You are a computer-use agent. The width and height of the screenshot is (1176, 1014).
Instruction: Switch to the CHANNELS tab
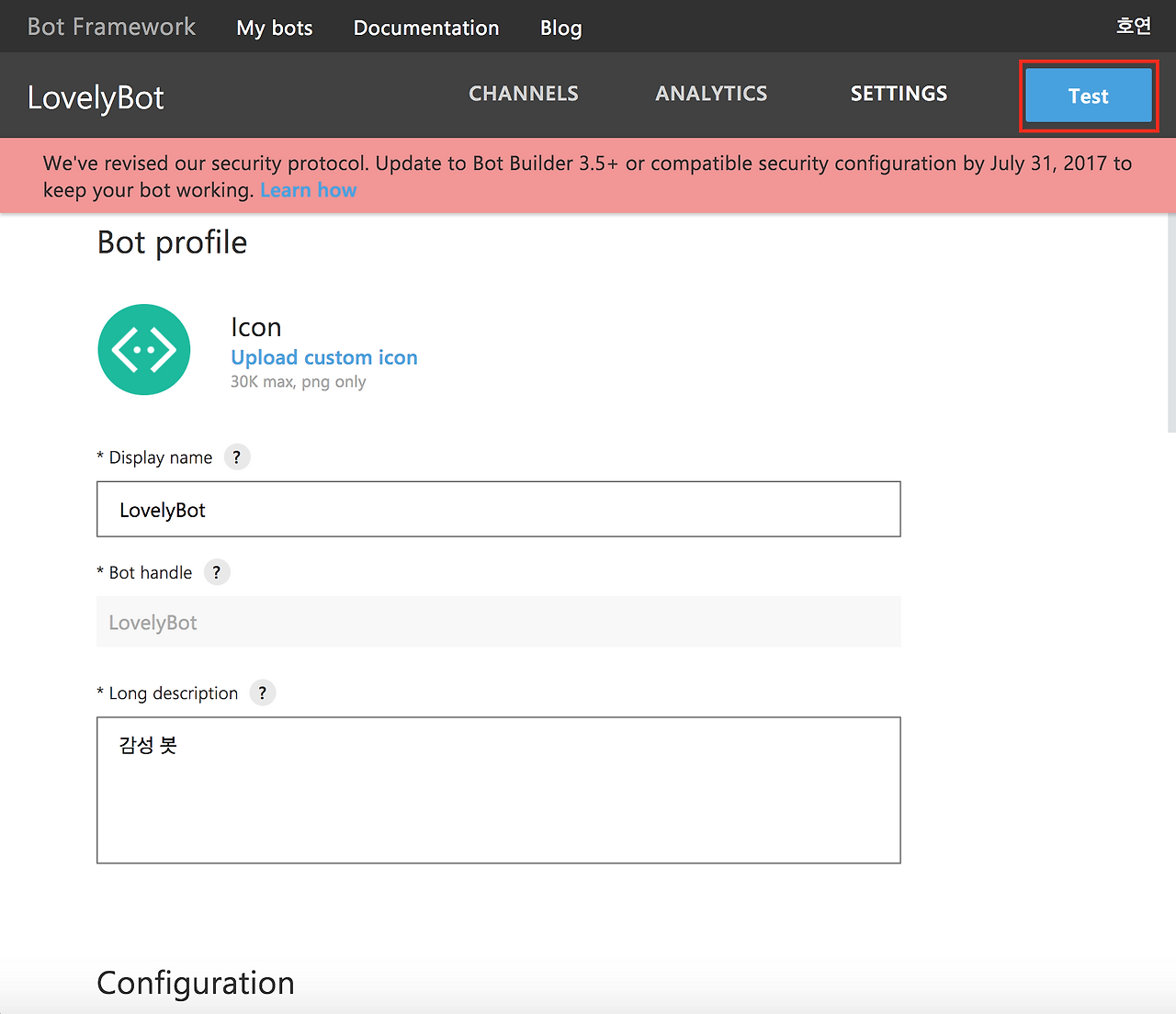pos(524,94)
